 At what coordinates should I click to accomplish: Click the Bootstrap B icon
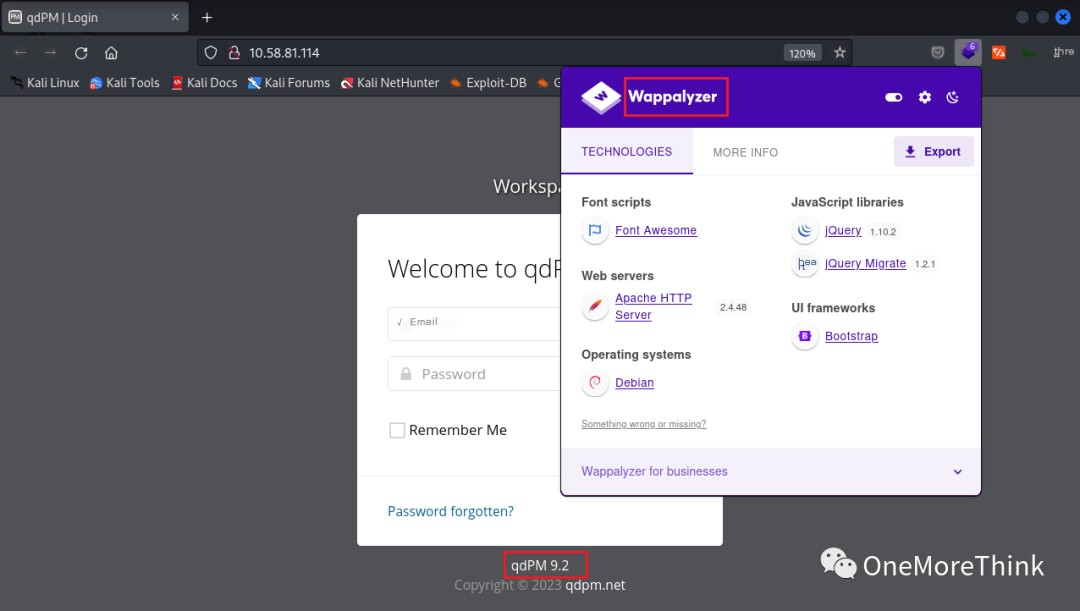coord(804,336)
